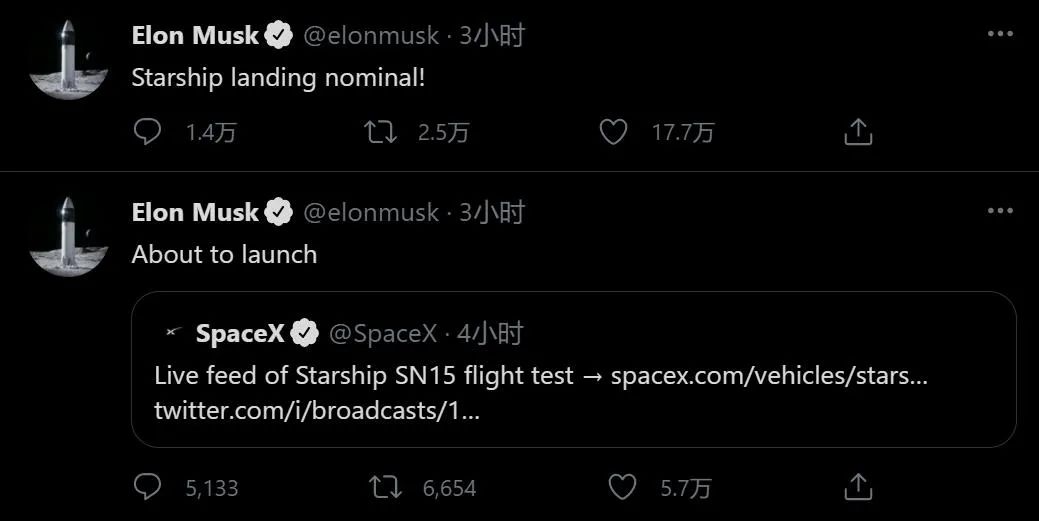The height and width of the screenshot is (521, 1039).
Task: Retweet the "Starship landing nominal!" tweet
Action: click(381, 132)
